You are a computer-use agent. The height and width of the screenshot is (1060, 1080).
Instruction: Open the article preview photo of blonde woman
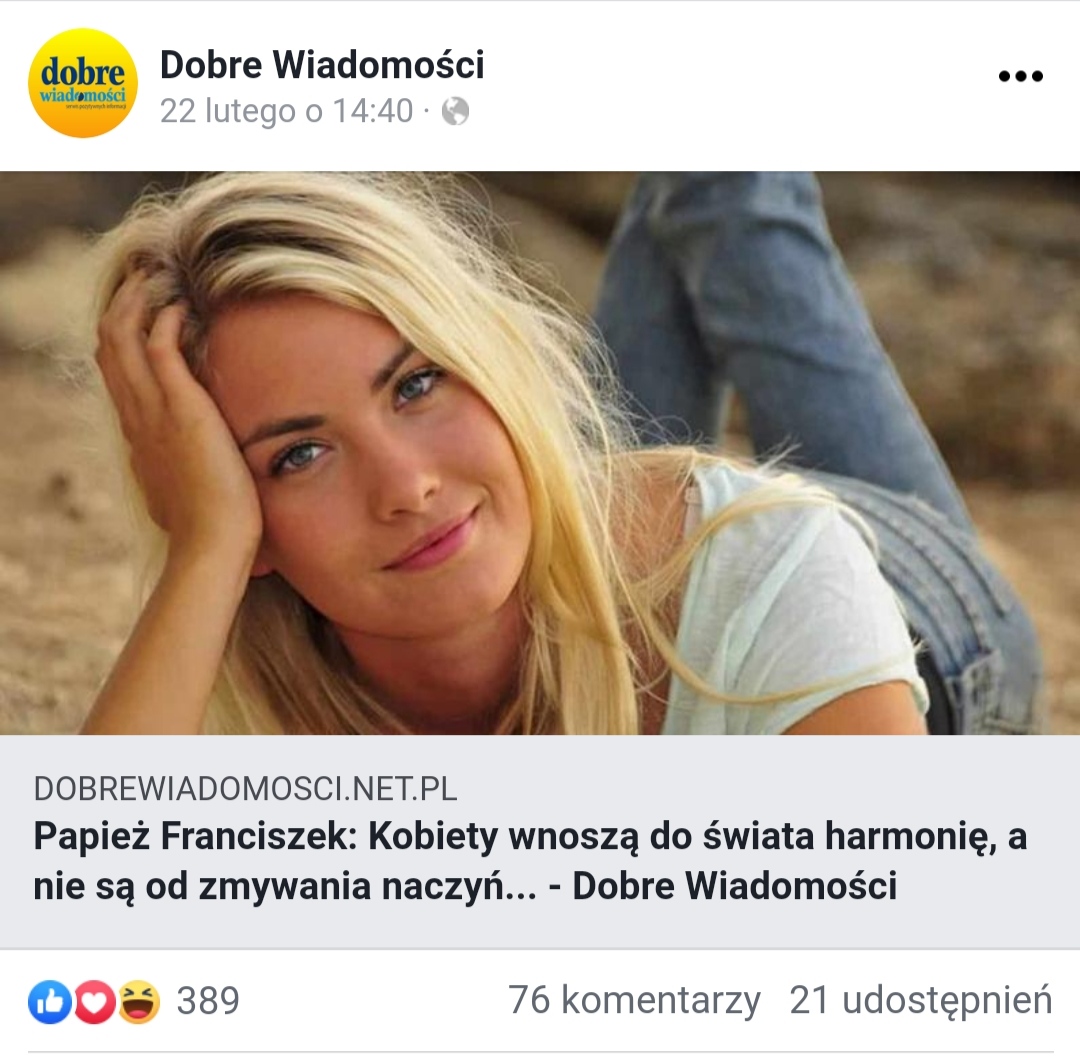coord(540,453)
